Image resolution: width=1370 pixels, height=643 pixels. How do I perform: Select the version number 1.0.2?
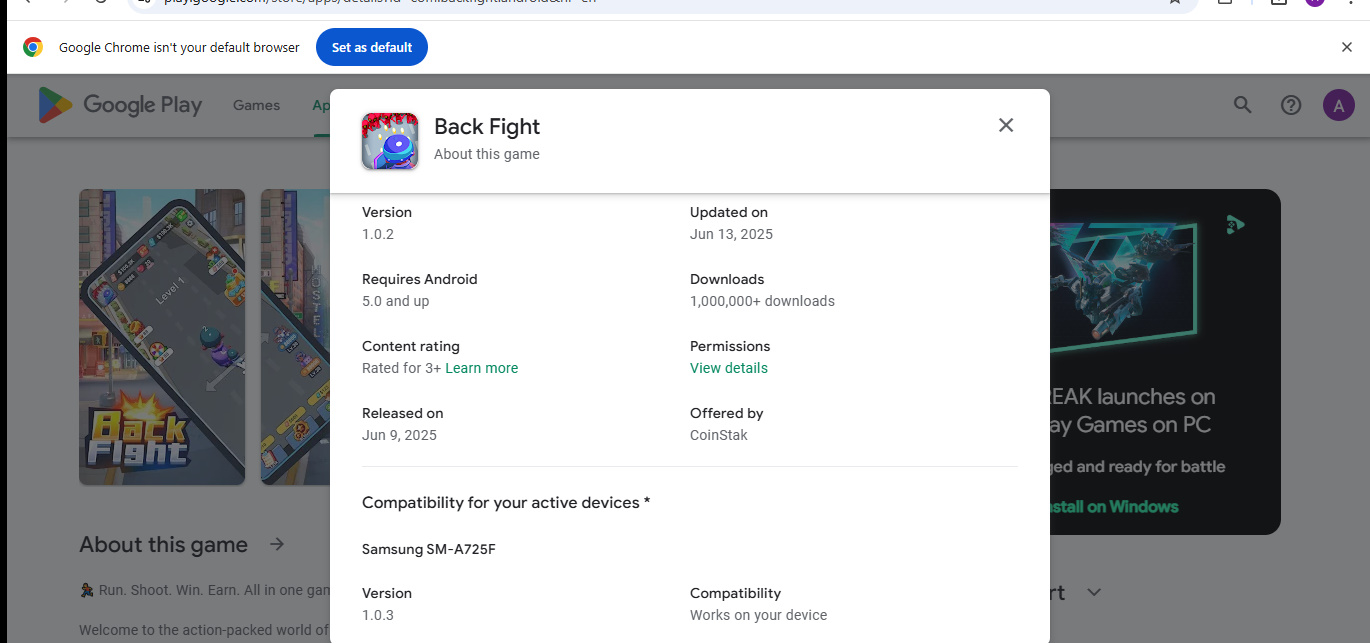pyautogui.click(x=378, y=234)
